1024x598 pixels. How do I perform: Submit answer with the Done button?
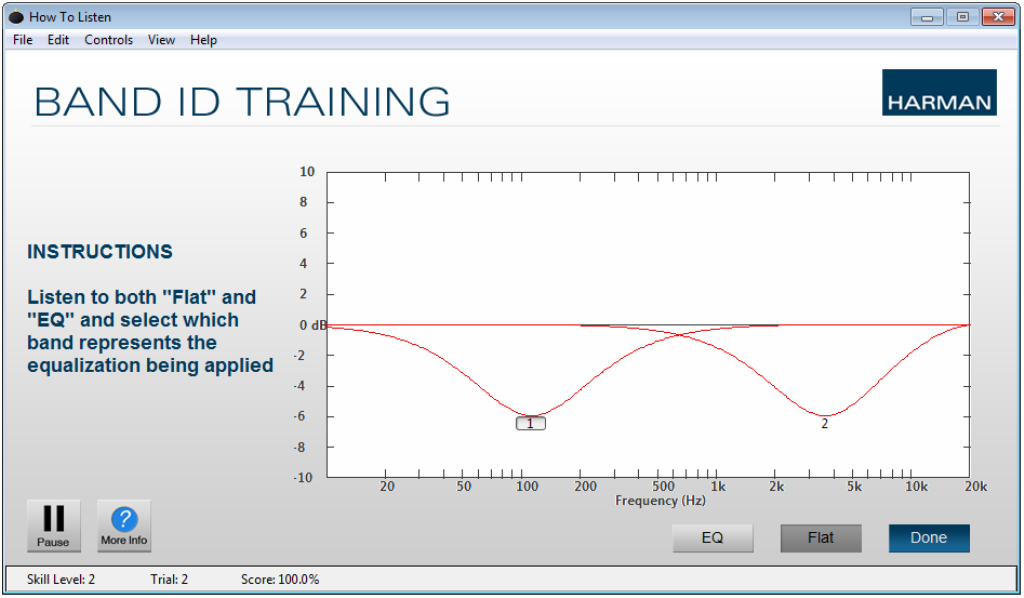coord(928,538)
